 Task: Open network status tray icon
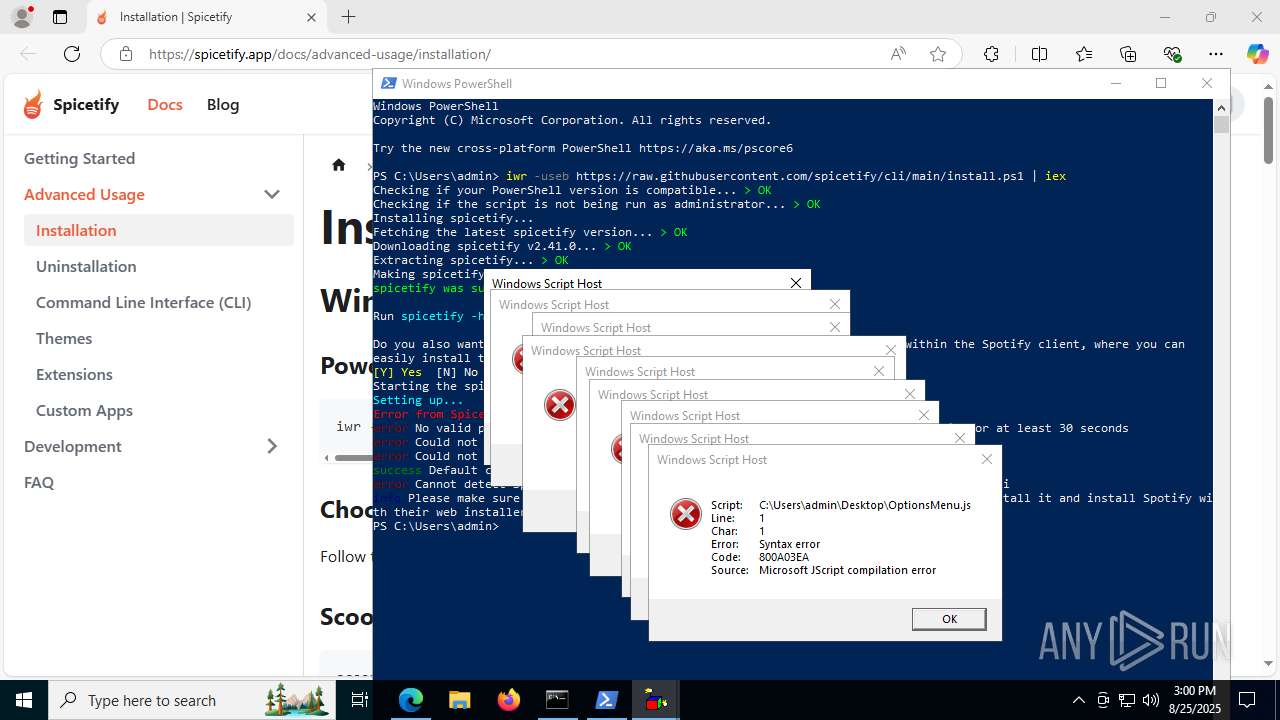pos(1127,700)
